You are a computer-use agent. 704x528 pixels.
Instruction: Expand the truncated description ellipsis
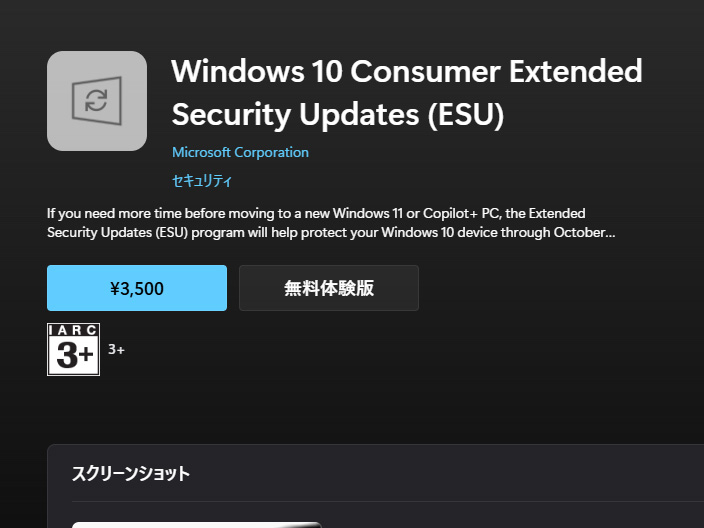[x=611, y=233]
